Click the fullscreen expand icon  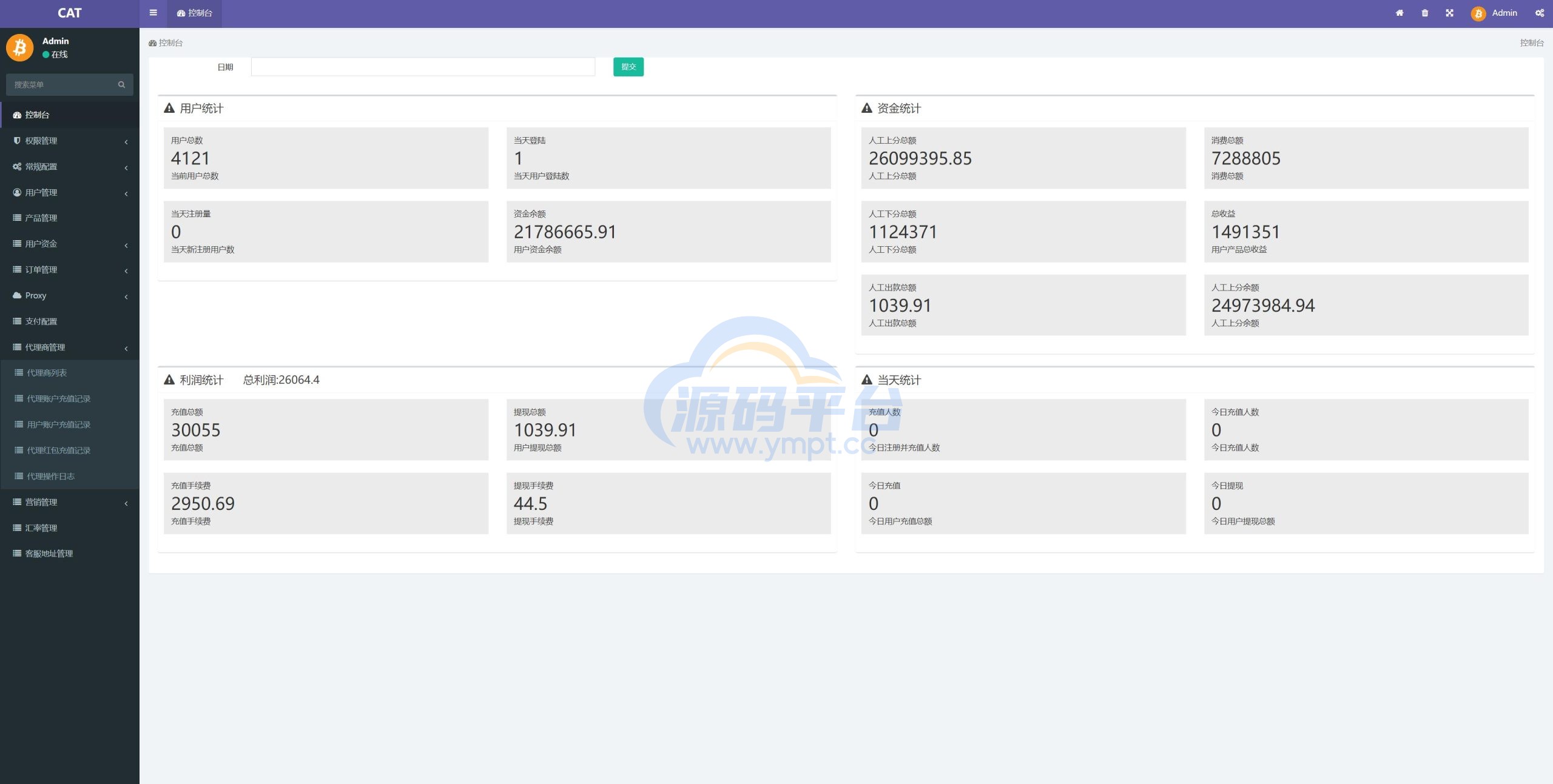click(x=1449, y=13)
